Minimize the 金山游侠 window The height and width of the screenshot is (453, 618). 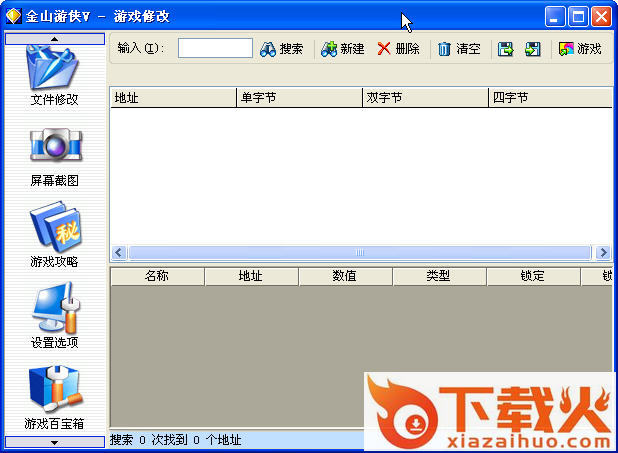tap(555, 17)
